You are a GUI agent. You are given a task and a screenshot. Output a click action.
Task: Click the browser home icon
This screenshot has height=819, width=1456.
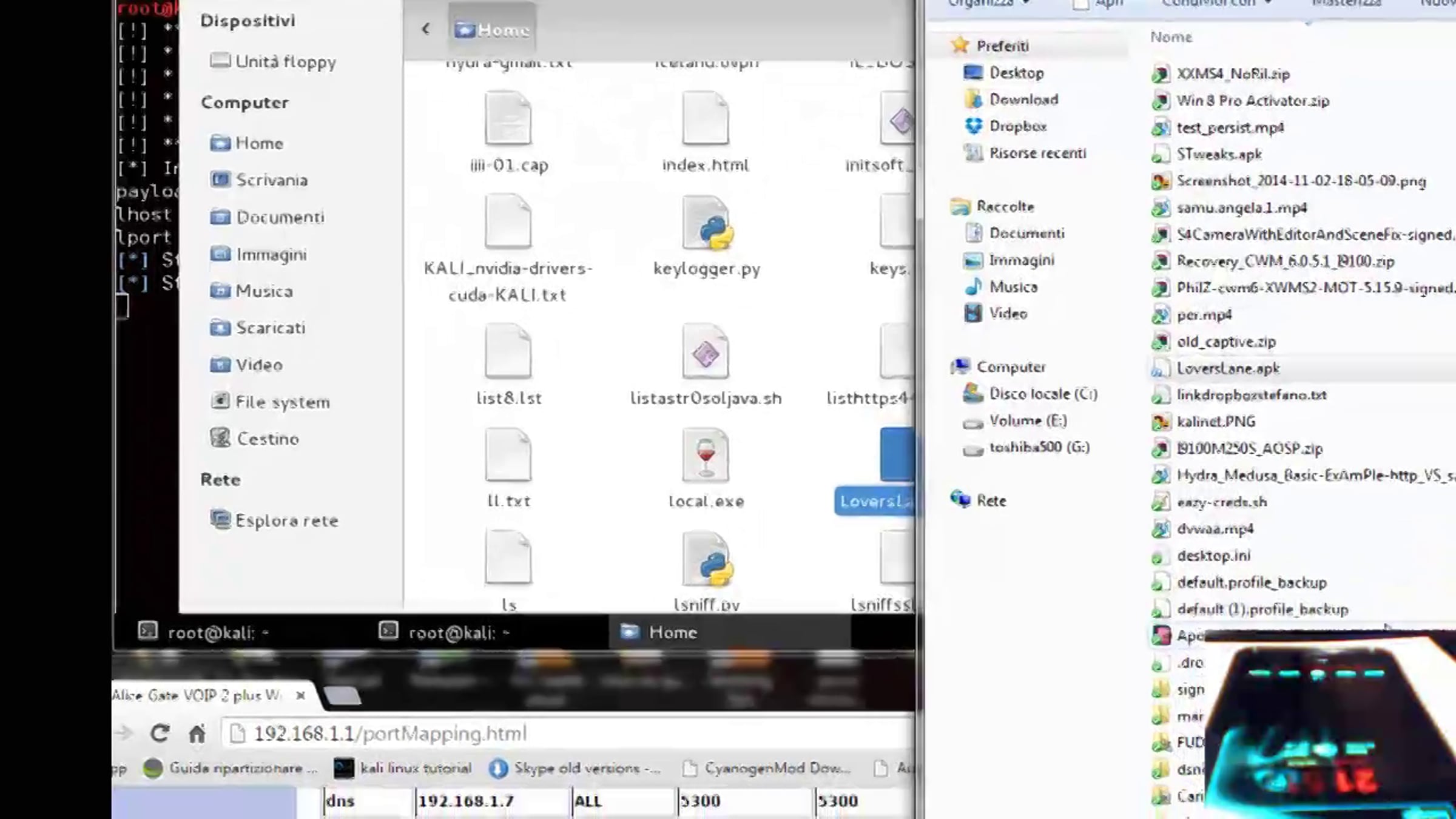click(197, 734)
